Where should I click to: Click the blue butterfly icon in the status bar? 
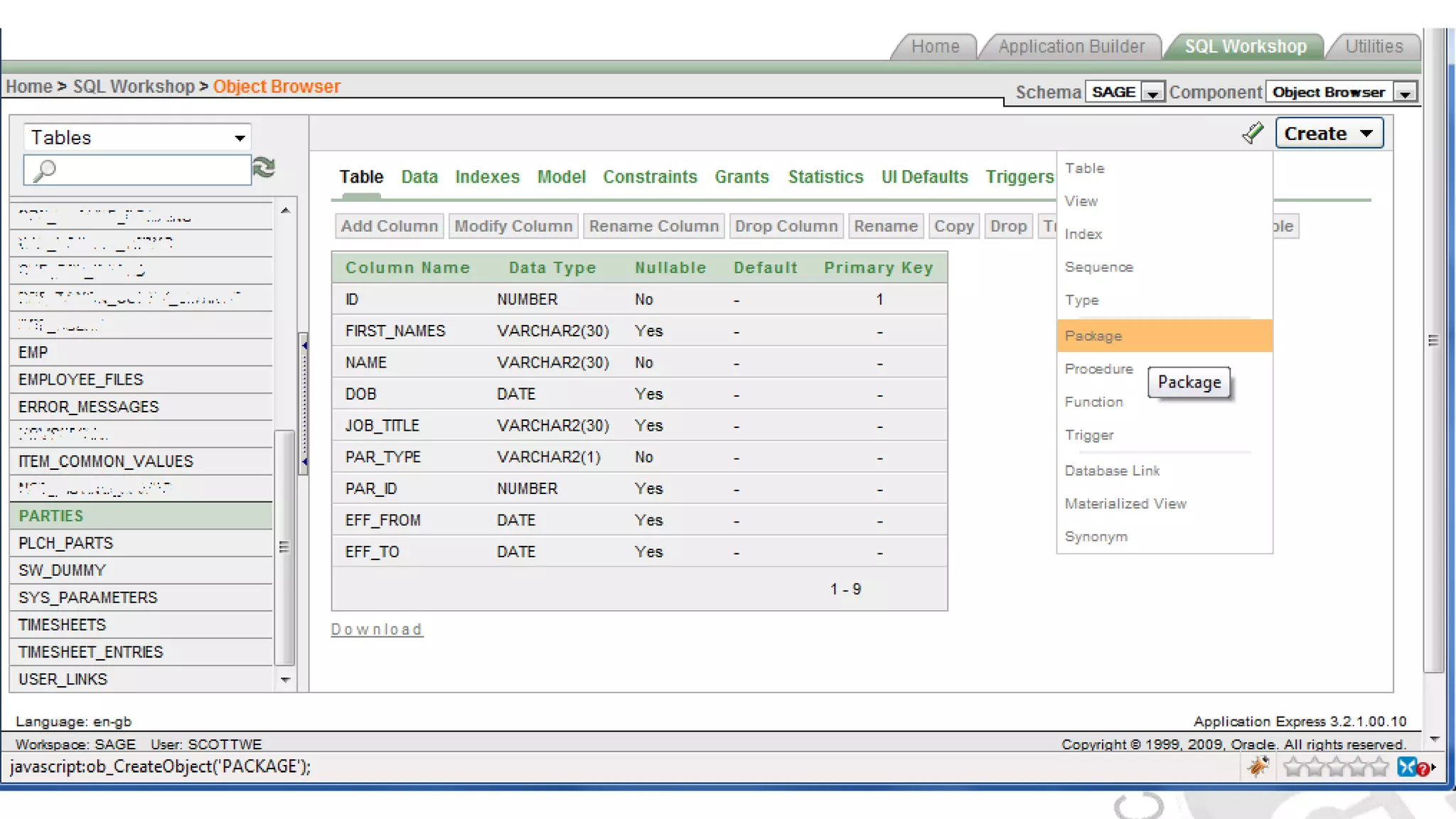point(1407,766)
